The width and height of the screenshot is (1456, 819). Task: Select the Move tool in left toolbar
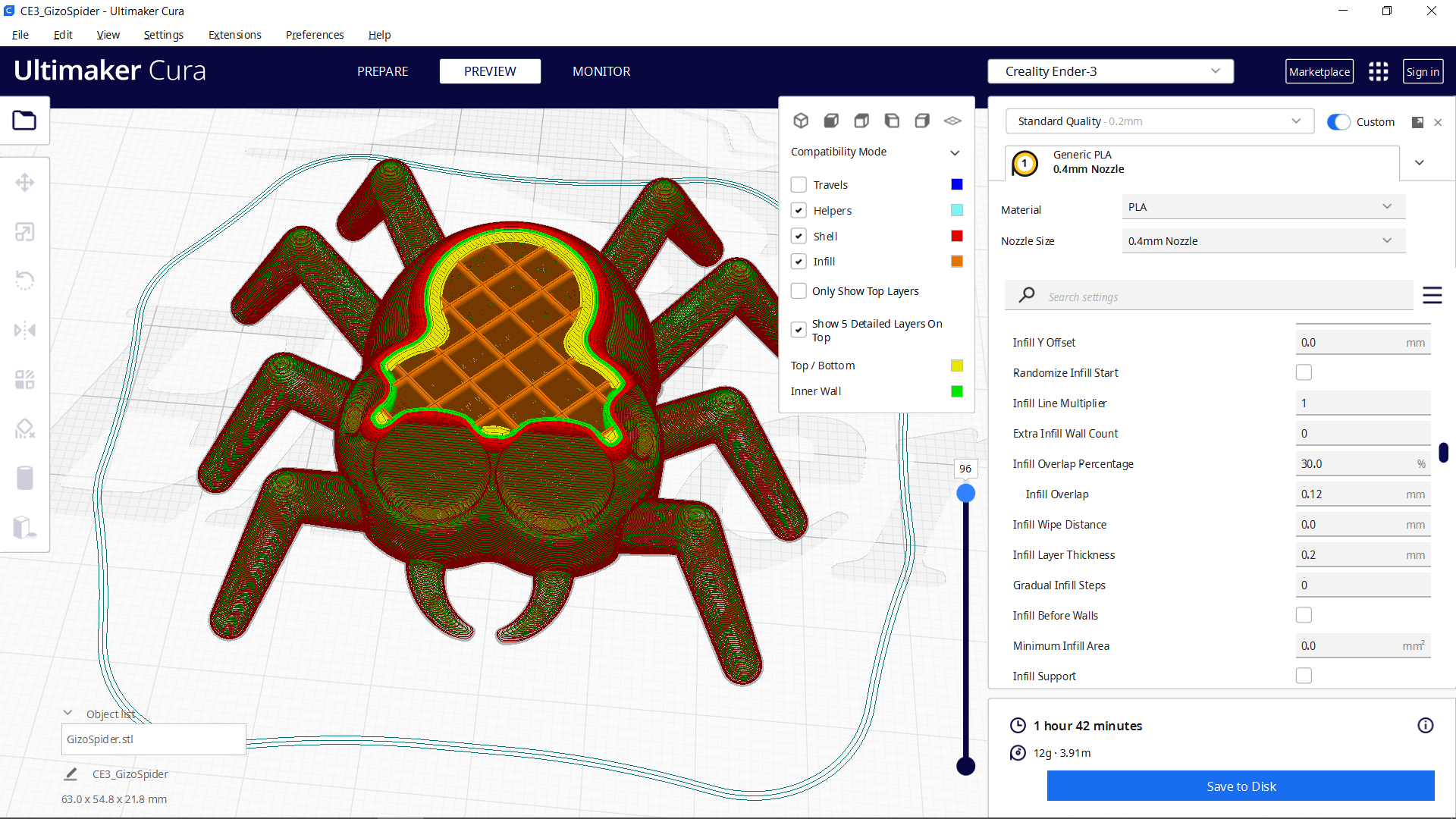(x=25, y=183)
